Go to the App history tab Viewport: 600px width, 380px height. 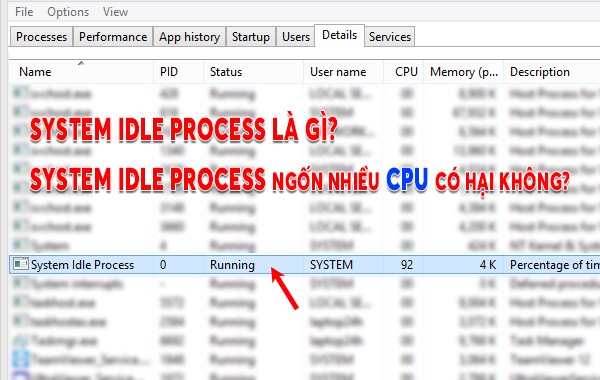pyautogui.click(x=189, y=37)
